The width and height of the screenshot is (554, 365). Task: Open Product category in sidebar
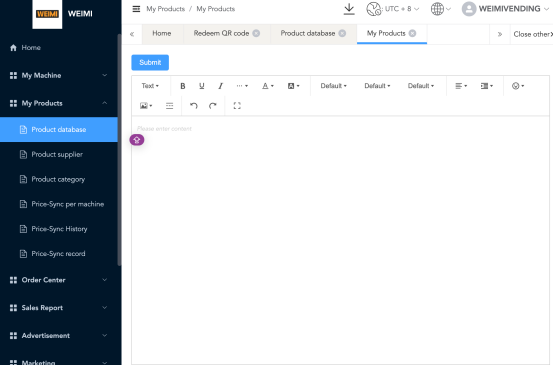click(59, 179)
